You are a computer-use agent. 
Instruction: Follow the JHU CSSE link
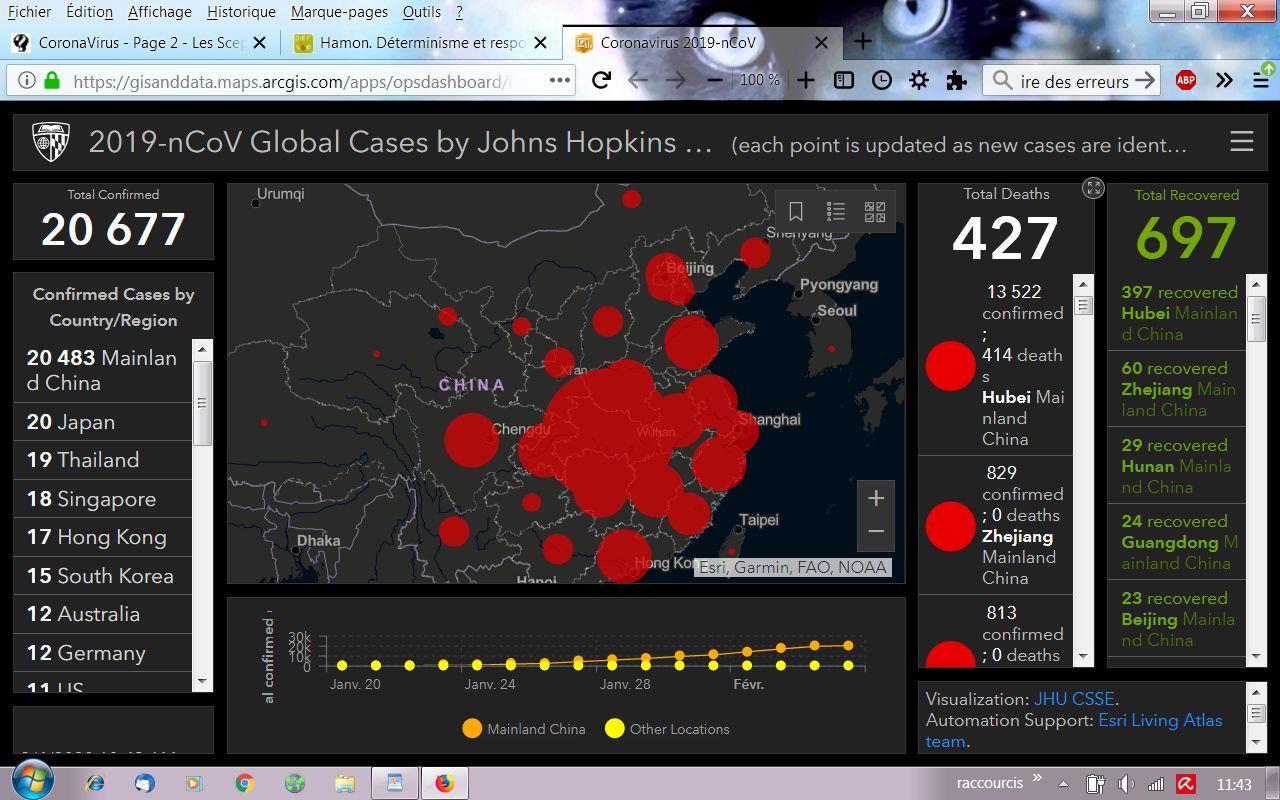click(1074, 699)
